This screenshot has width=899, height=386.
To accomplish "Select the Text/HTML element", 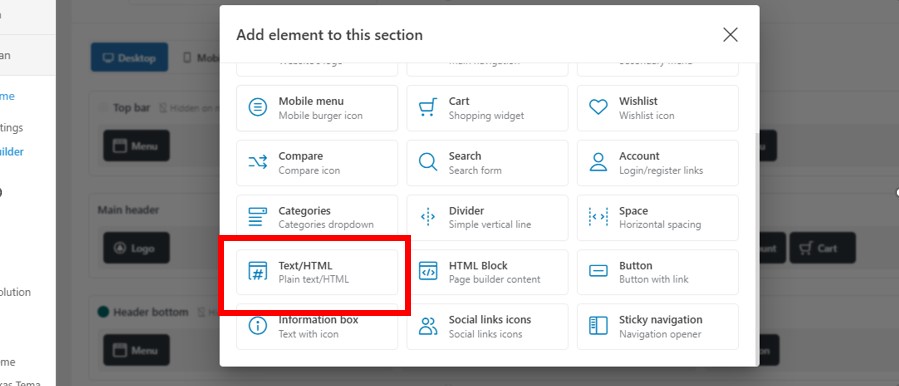I will pos(317,272).
